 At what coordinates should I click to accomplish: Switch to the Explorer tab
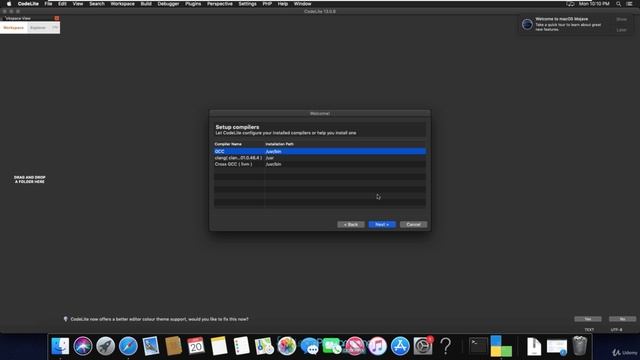(x=38, y=28)
